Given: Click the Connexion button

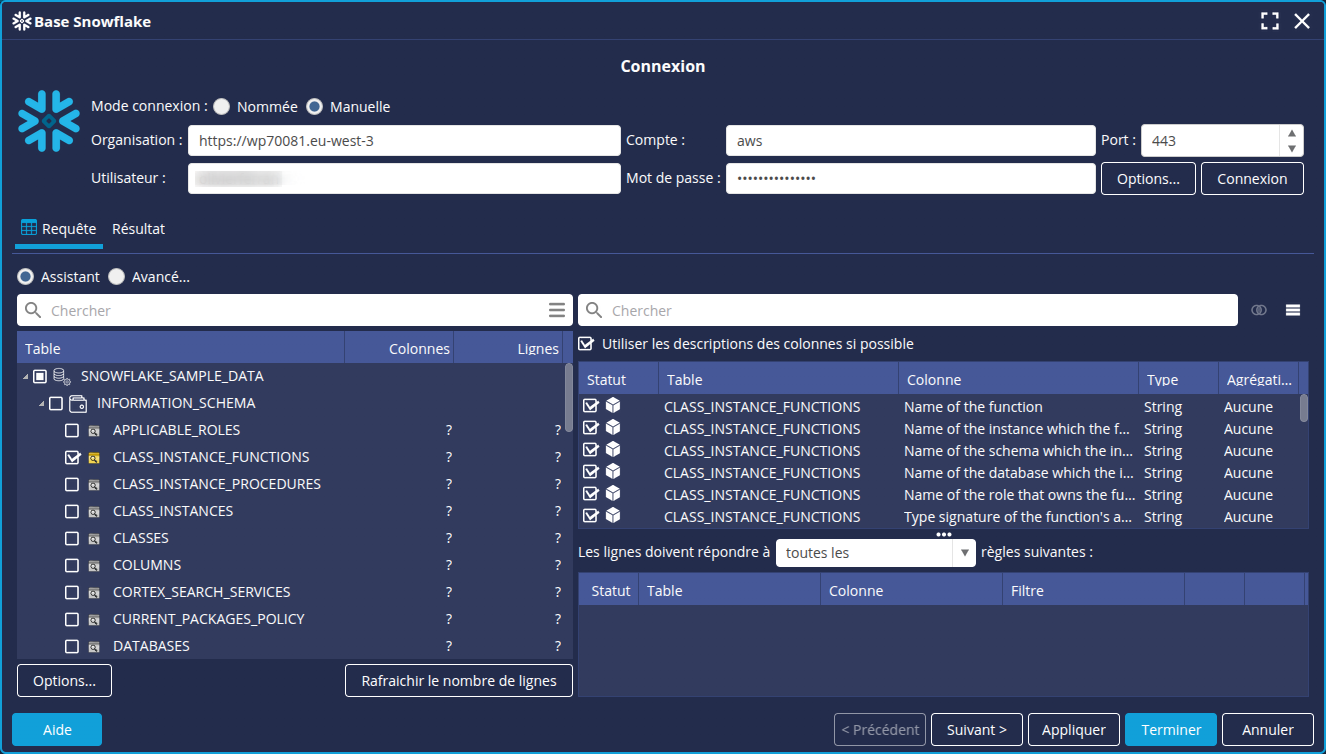Looking at the screenshot, I should coord(1252,179).
